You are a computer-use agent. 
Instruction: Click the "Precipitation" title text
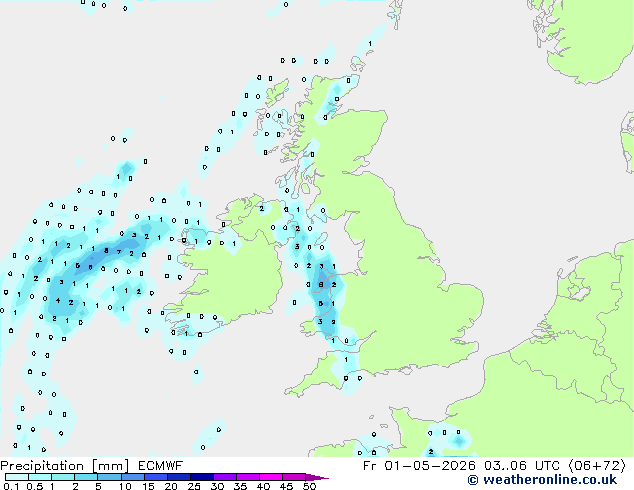coord(42,466)
